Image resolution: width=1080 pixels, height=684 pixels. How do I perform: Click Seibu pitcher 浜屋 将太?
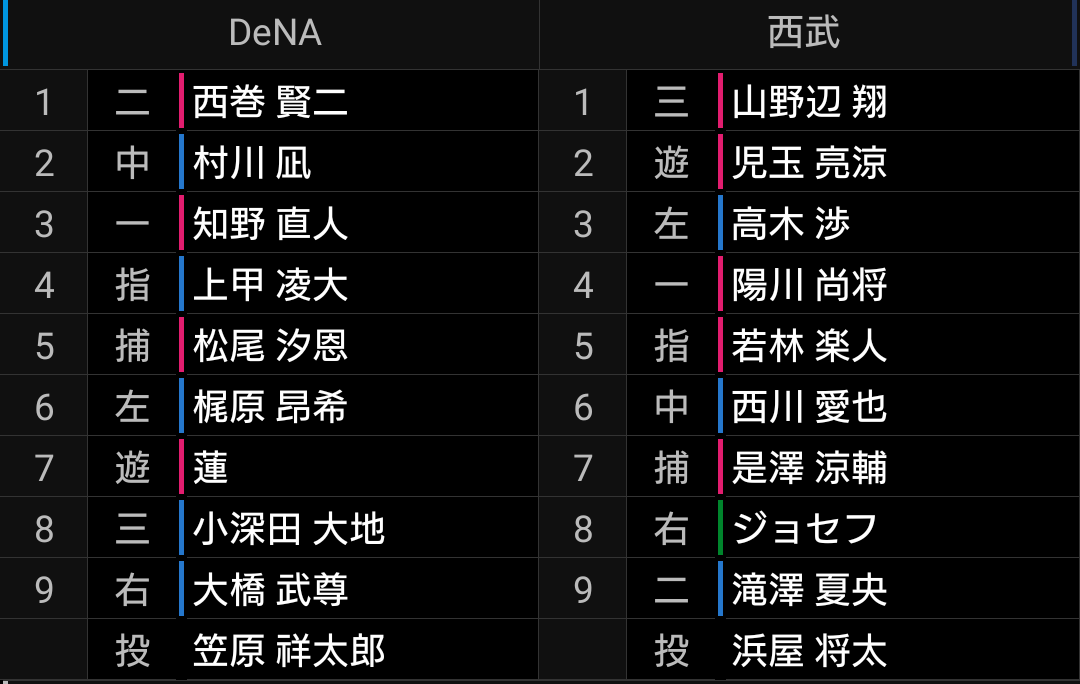pyautogui.click(x=809, y=651)
